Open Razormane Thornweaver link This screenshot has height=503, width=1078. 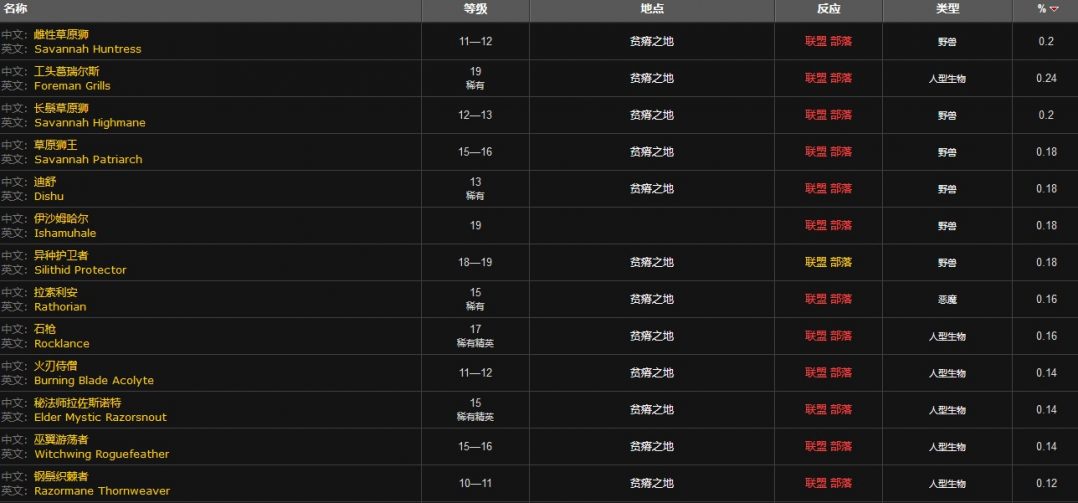pyautogui.click(x=101, y=491)
